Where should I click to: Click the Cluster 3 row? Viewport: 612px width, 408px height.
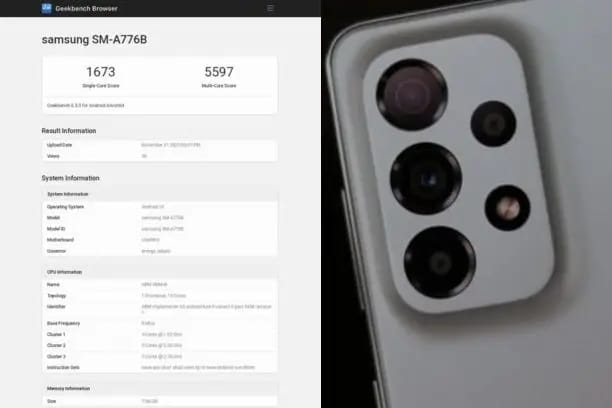pyautogui.click(x=160, y=356)
